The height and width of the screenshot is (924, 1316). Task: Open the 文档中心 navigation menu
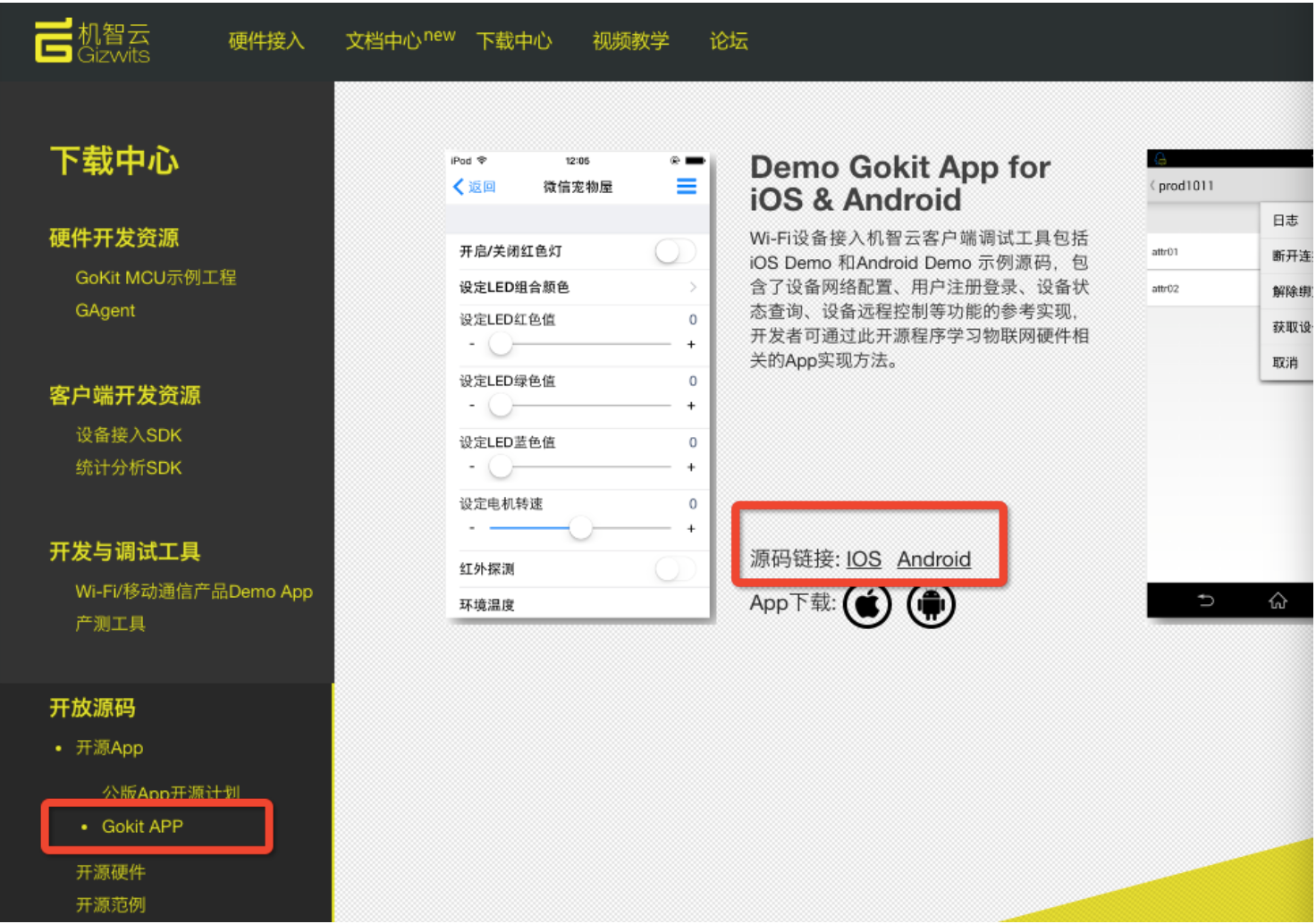(x=383, y=41)
